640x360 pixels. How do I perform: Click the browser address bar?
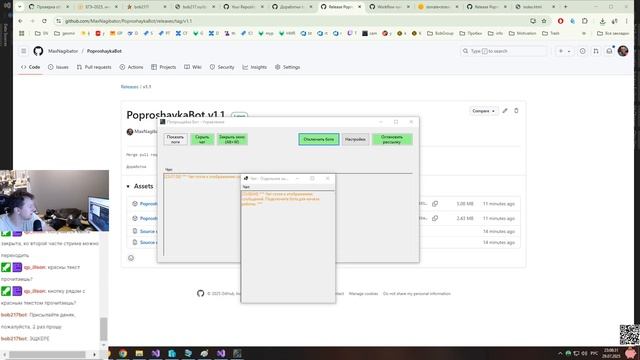pyautogui.click(x=294, y=21)
